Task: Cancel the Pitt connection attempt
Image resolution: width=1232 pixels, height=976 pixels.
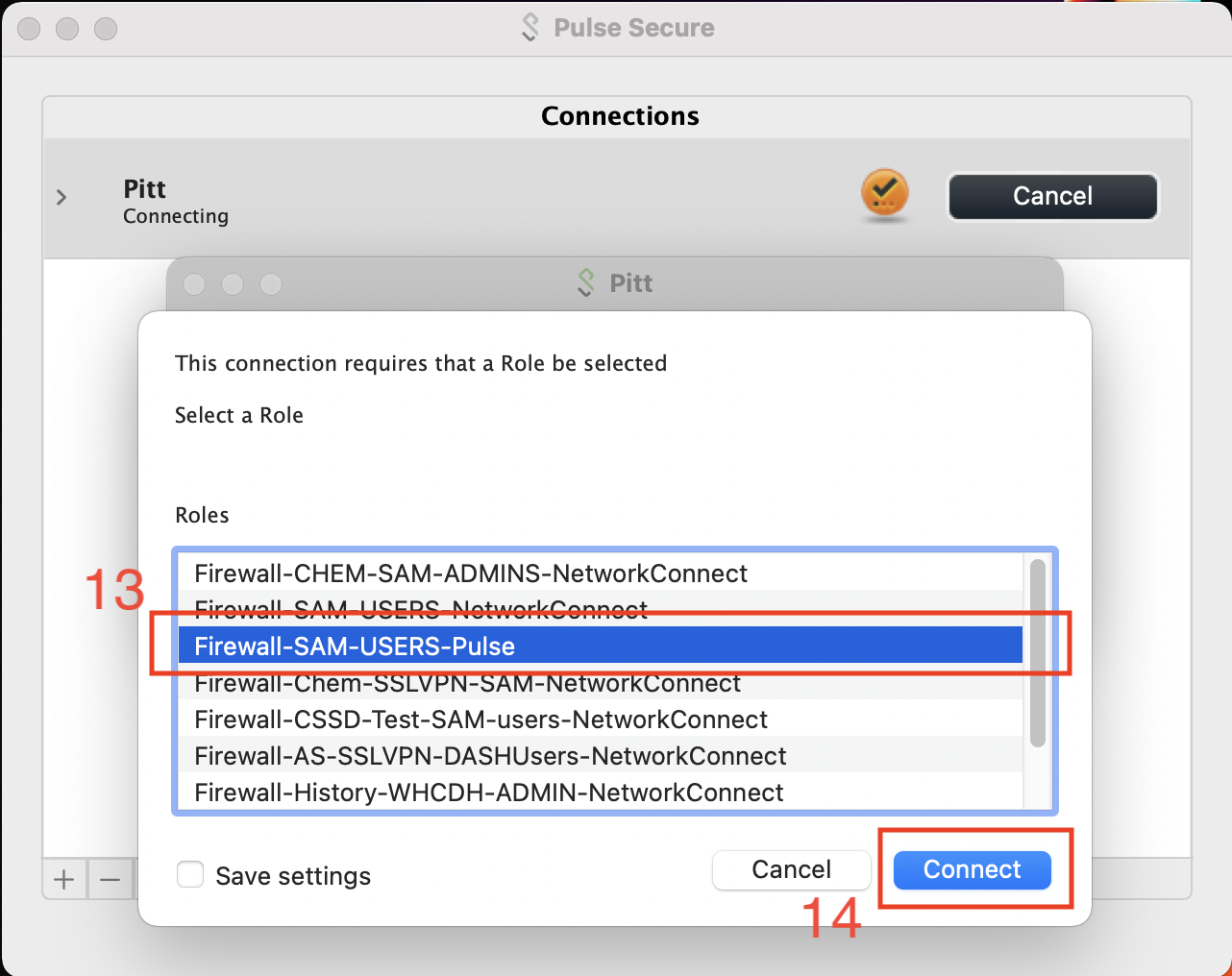Action: pos(1051,196)
